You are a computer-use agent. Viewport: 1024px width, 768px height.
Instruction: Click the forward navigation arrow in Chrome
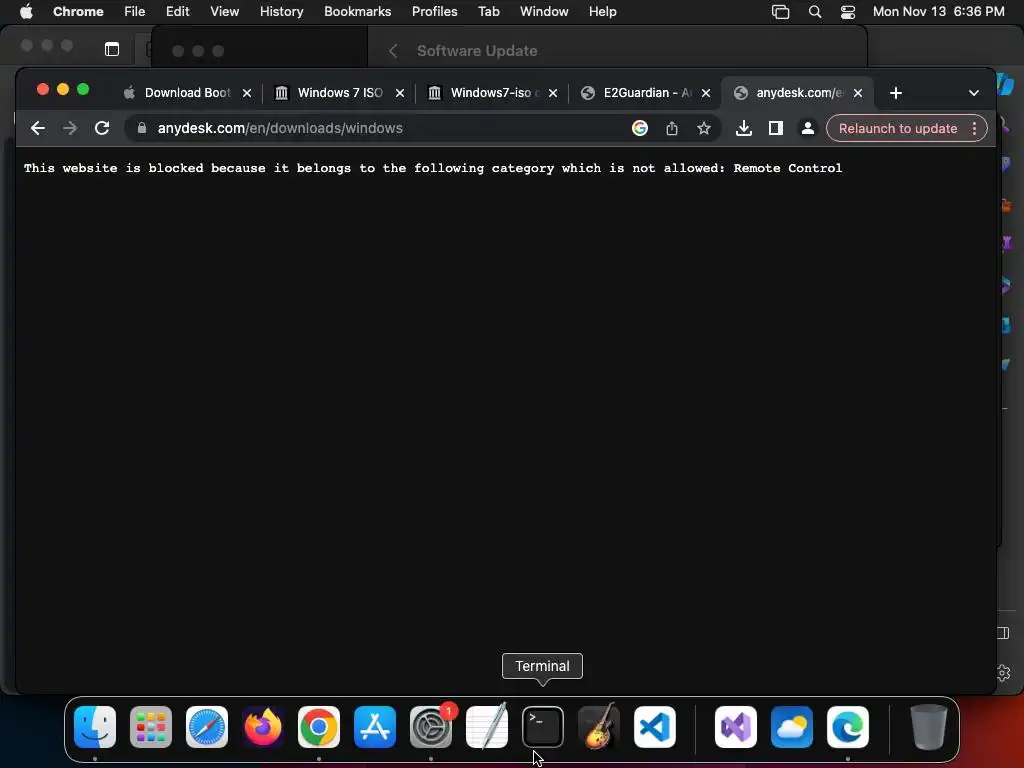pos(70,128)
